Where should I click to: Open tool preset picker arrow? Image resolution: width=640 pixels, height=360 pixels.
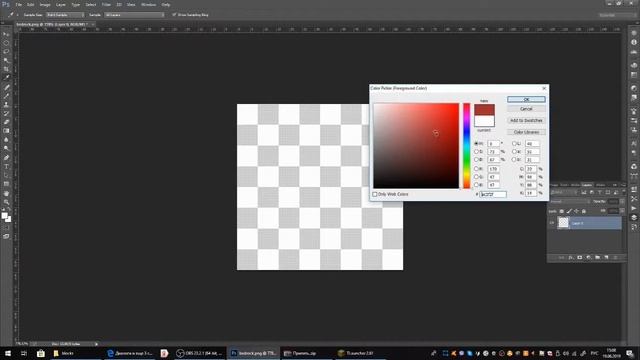tap(17, 15)
